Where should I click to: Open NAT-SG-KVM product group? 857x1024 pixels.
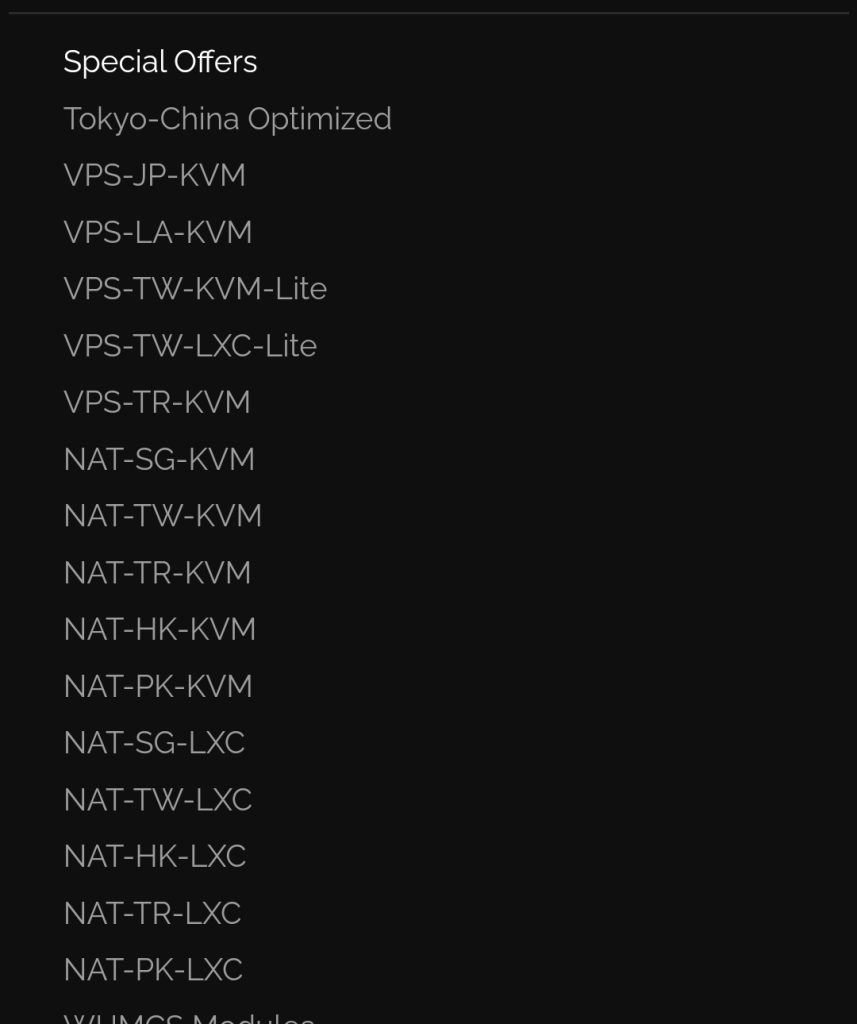(159, 460)
